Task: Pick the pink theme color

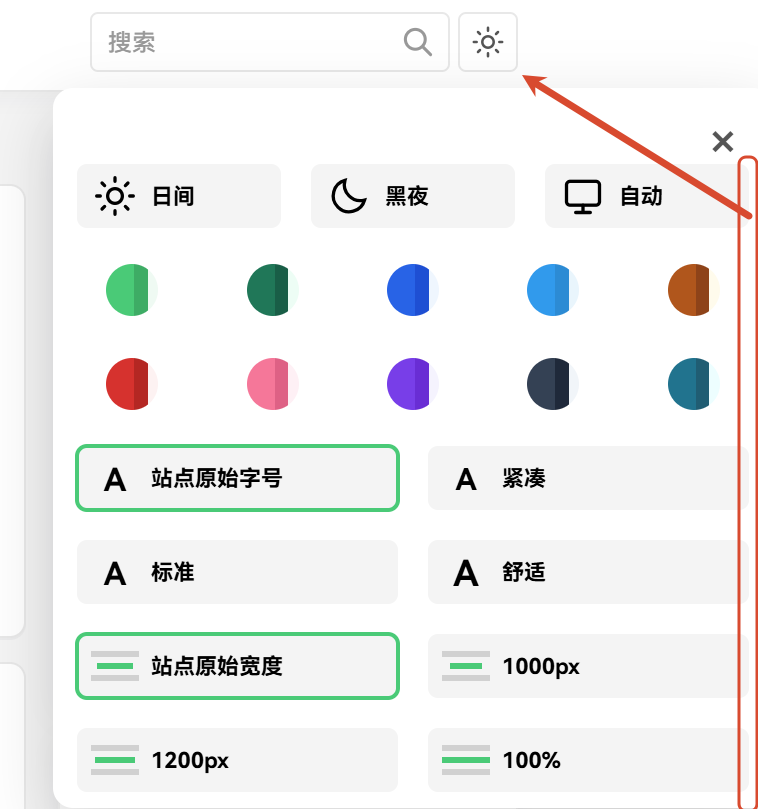Action: click(272, 384)
